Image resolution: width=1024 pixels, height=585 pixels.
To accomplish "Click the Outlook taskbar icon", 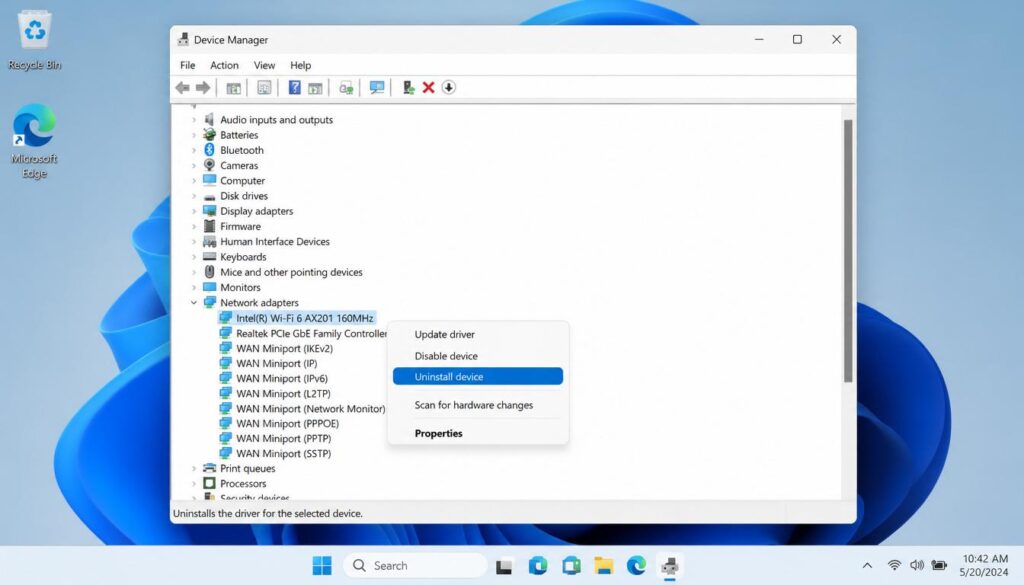I will tap(571, 565).
